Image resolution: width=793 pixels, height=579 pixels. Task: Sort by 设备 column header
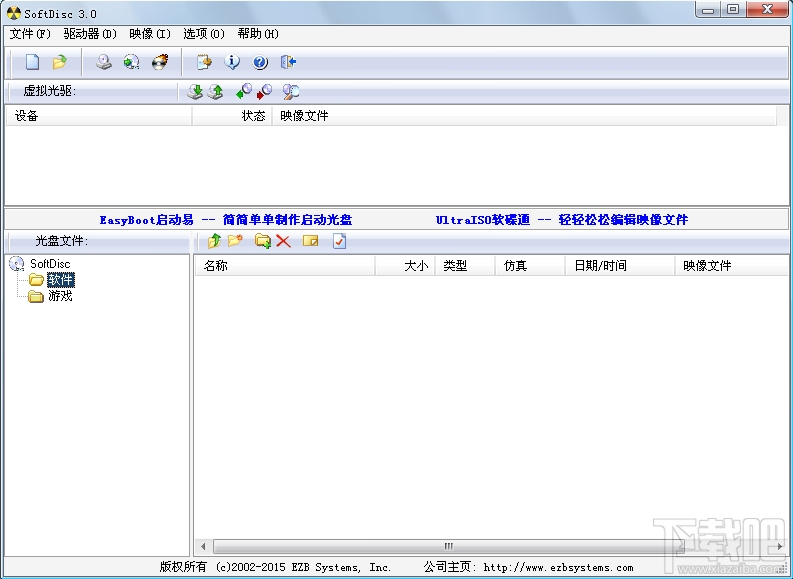(x=99, y=116)
